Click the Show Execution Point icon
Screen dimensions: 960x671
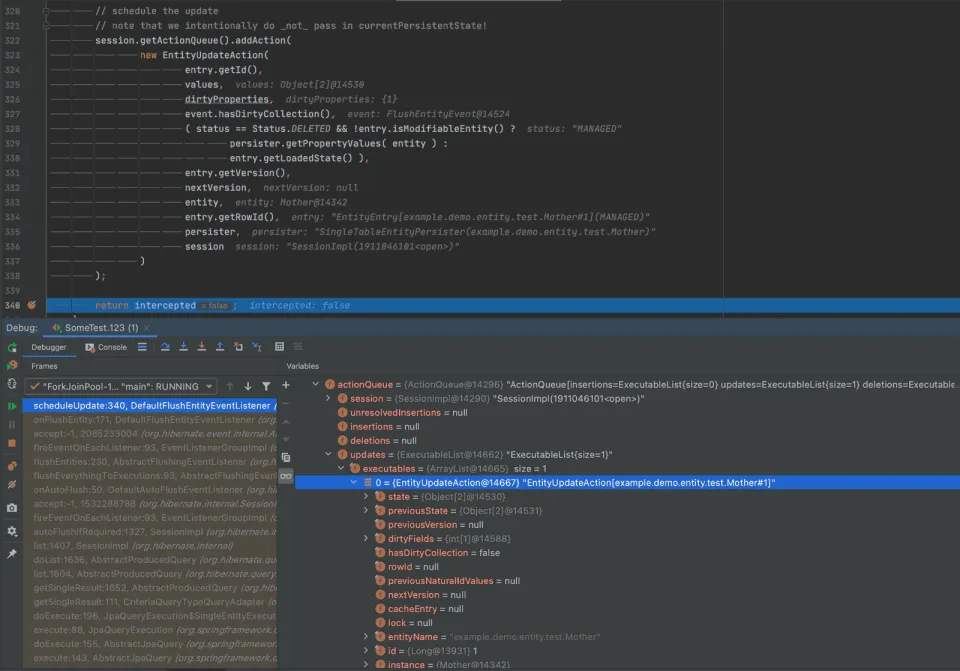tap(142, 347)
